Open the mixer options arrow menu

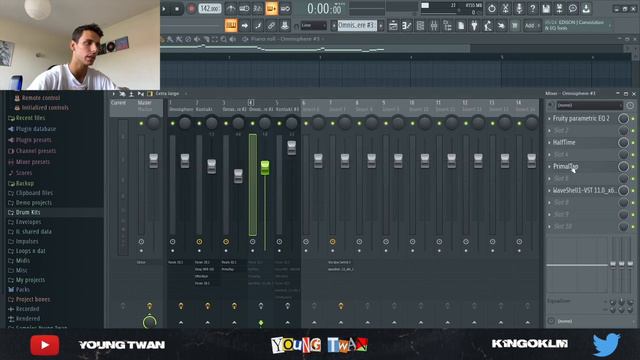pyautogui.click(x=113, y=93)
